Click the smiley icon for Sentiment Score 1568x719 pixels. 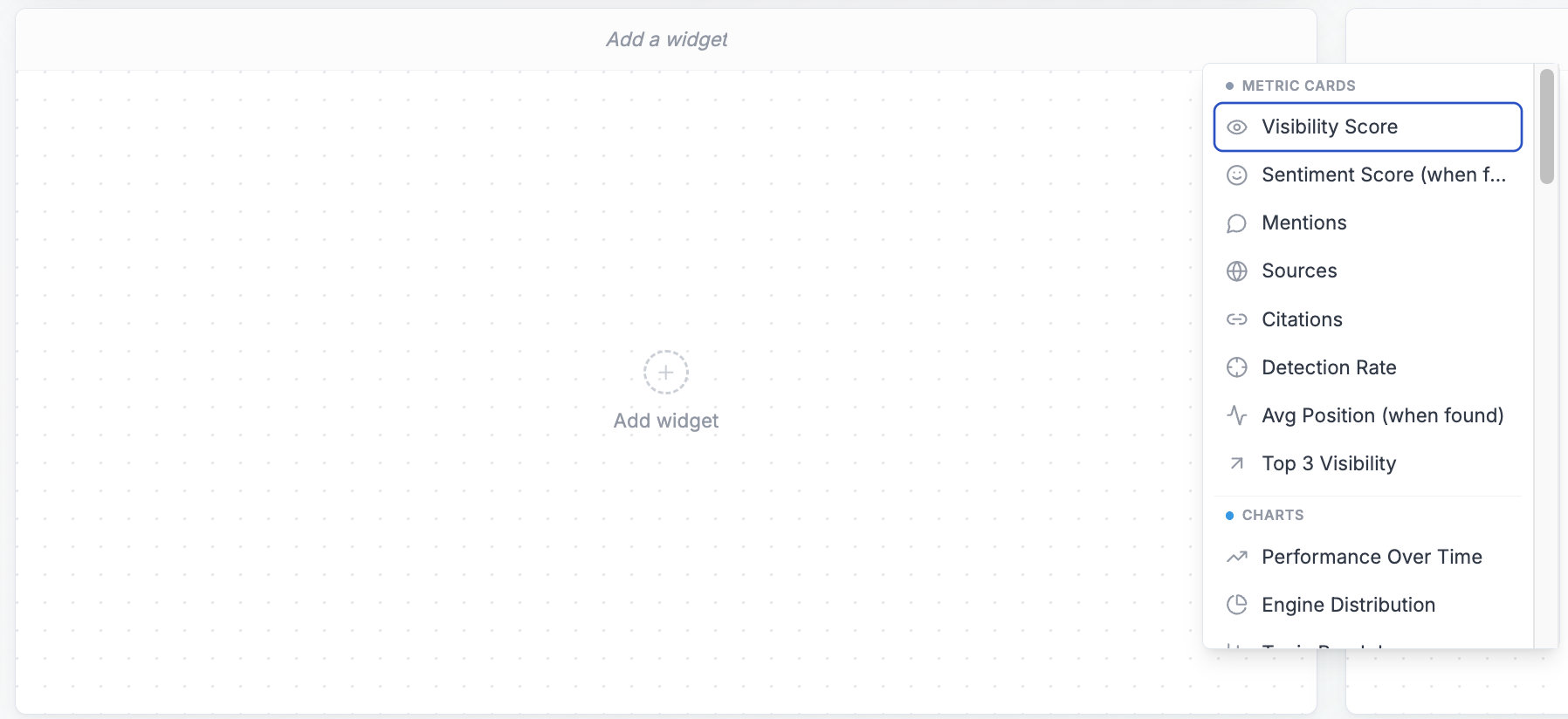click(1236, 175)
